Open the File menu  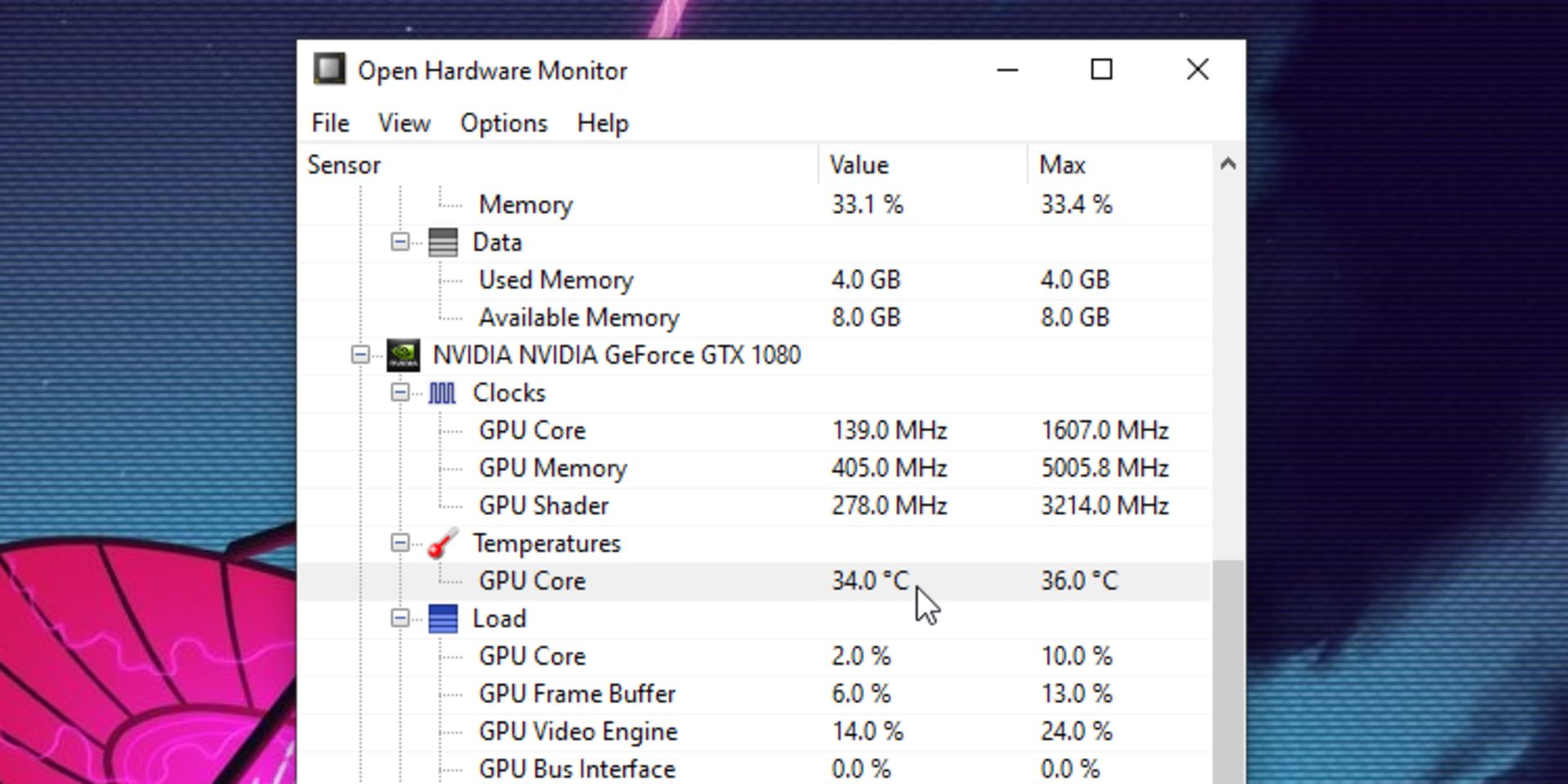pyautogui.click(x=330, y=123)
